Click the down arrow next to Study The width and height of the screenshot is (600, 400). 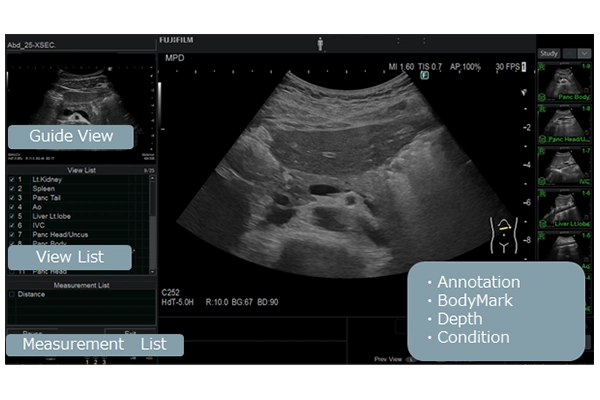(x=585, y=54)
